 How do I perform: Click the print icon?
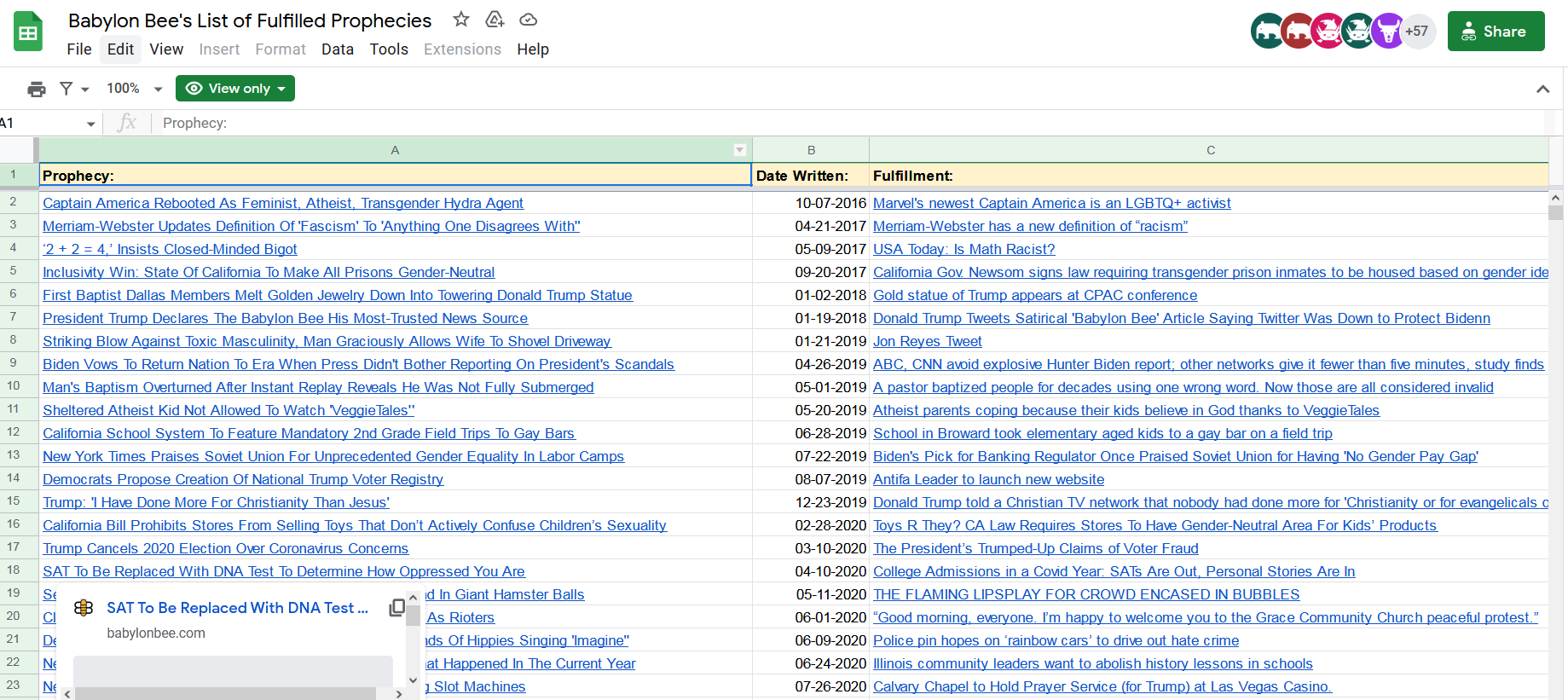click(37, 89)
